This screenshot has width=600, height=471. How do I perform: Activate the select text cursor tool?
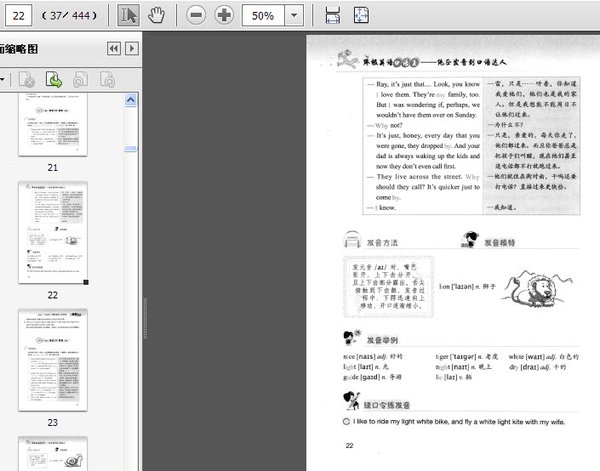click(x=128, y=16)
